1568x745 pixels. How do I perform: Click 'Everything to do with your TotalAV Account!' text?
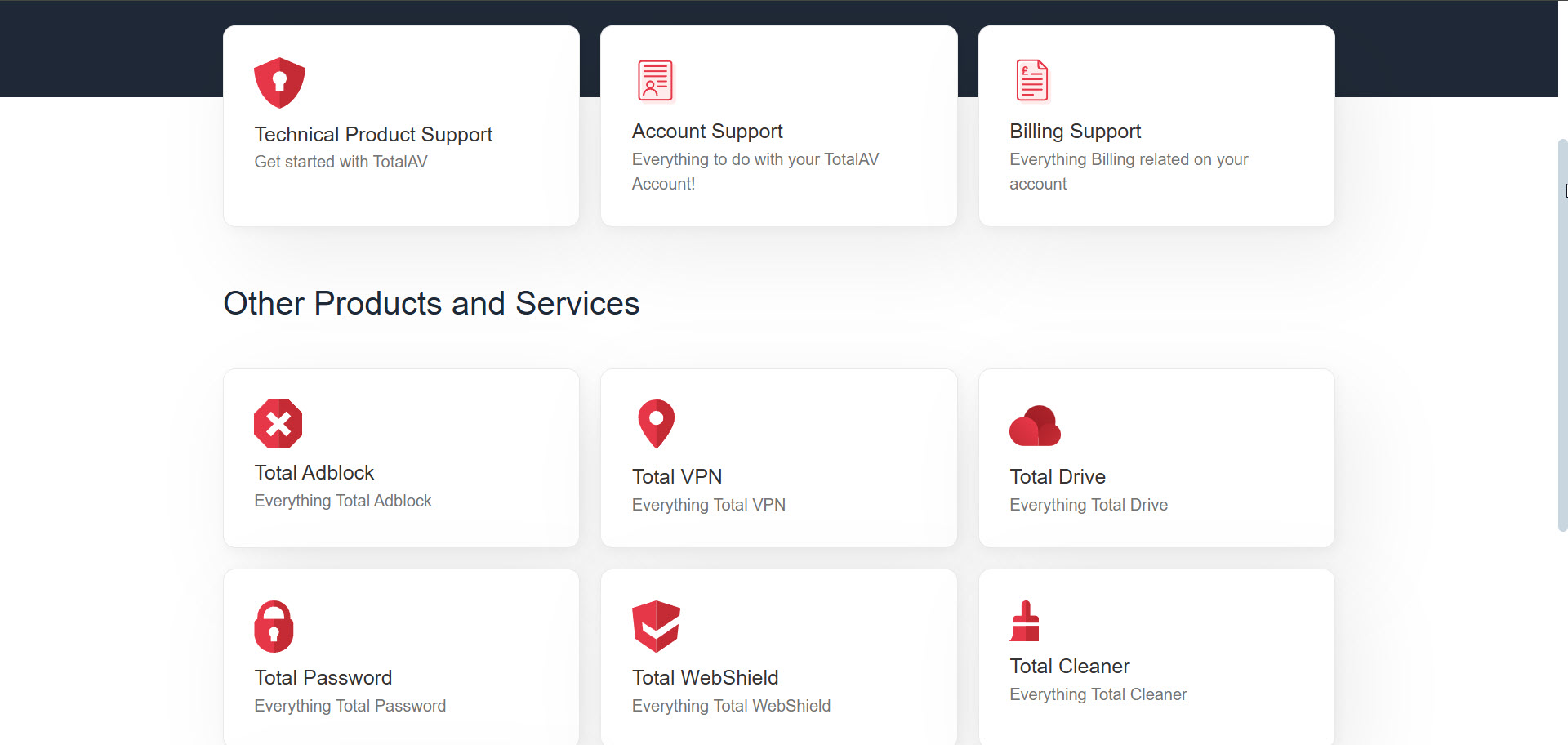pyautogui.click(x=755, y=172)
